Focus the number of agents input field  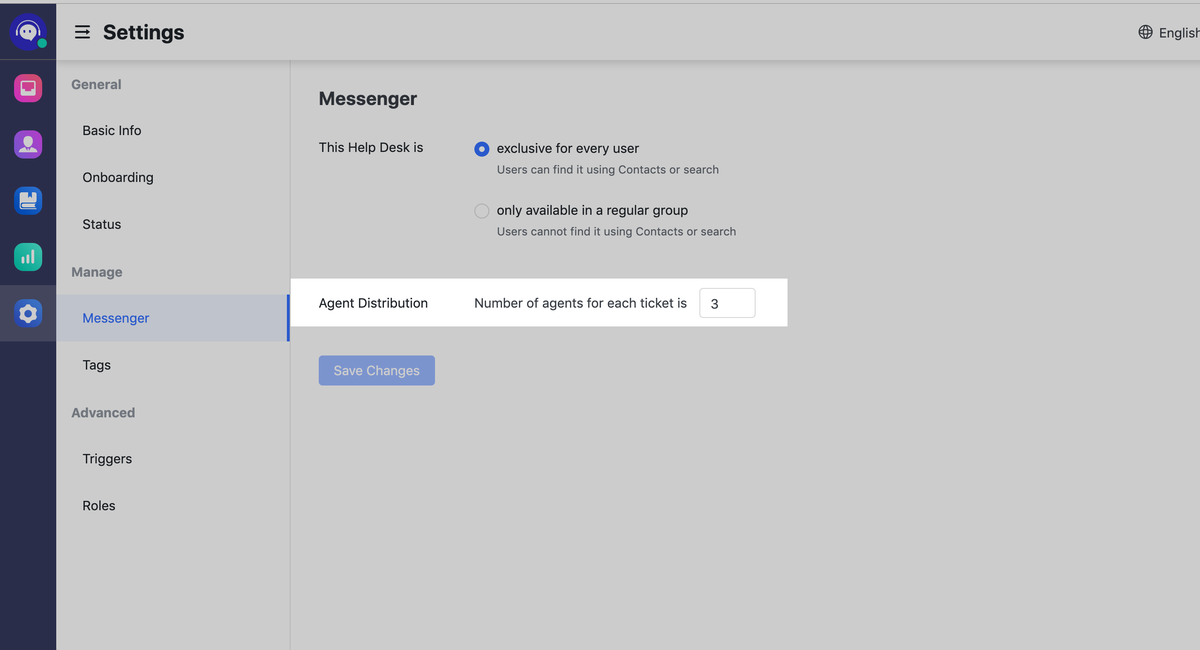click(x=727, y=303)
